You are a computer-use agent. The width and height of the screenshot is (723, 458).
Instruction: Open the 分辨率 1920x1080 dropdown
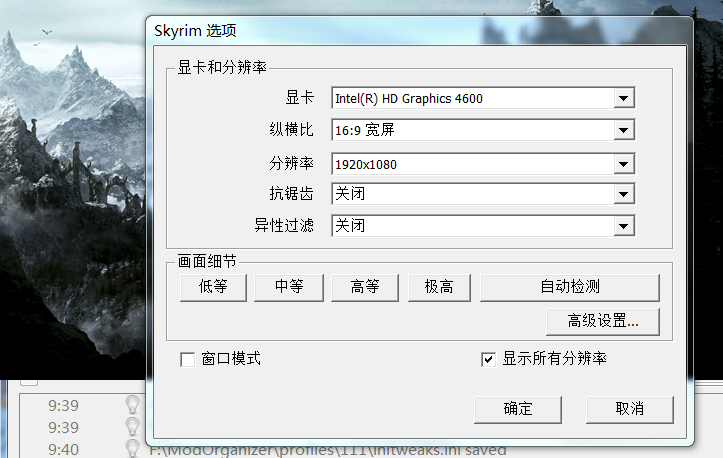coord(483,164)
